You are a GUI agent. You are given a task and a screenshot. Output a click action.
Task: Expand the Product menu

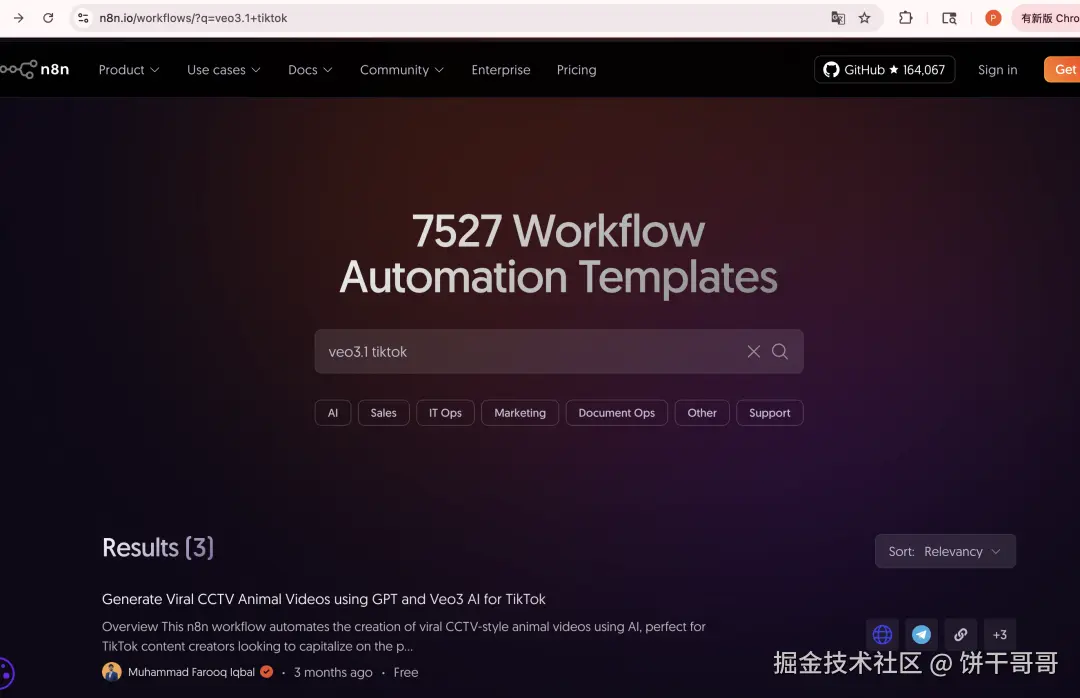[129, 70]
